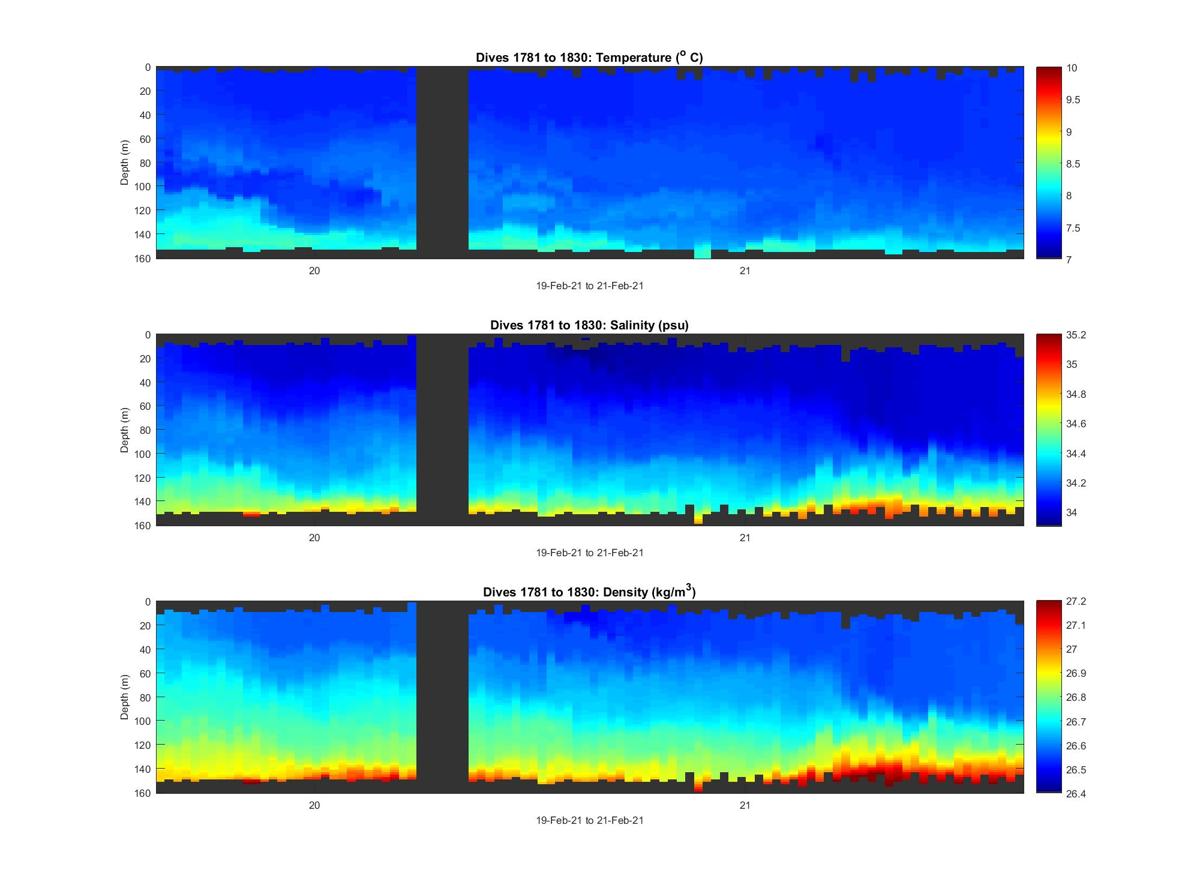
Task: Click the Depth (m) label on Temperature plot
Action: (x=125, y=162)
